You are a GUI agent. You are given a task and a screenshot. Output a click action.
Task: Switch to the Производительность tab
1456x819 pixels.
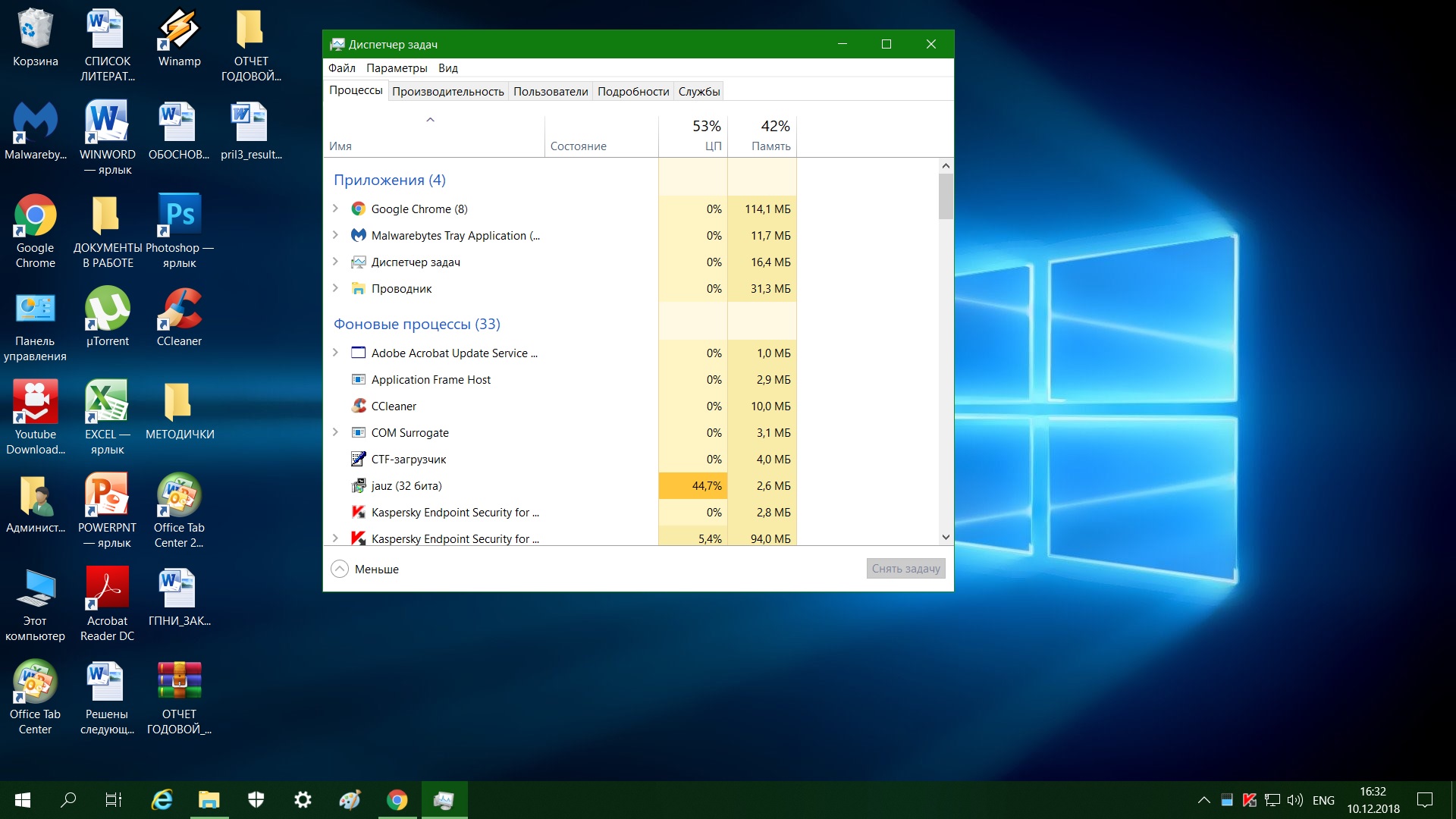tap(447, 92)
